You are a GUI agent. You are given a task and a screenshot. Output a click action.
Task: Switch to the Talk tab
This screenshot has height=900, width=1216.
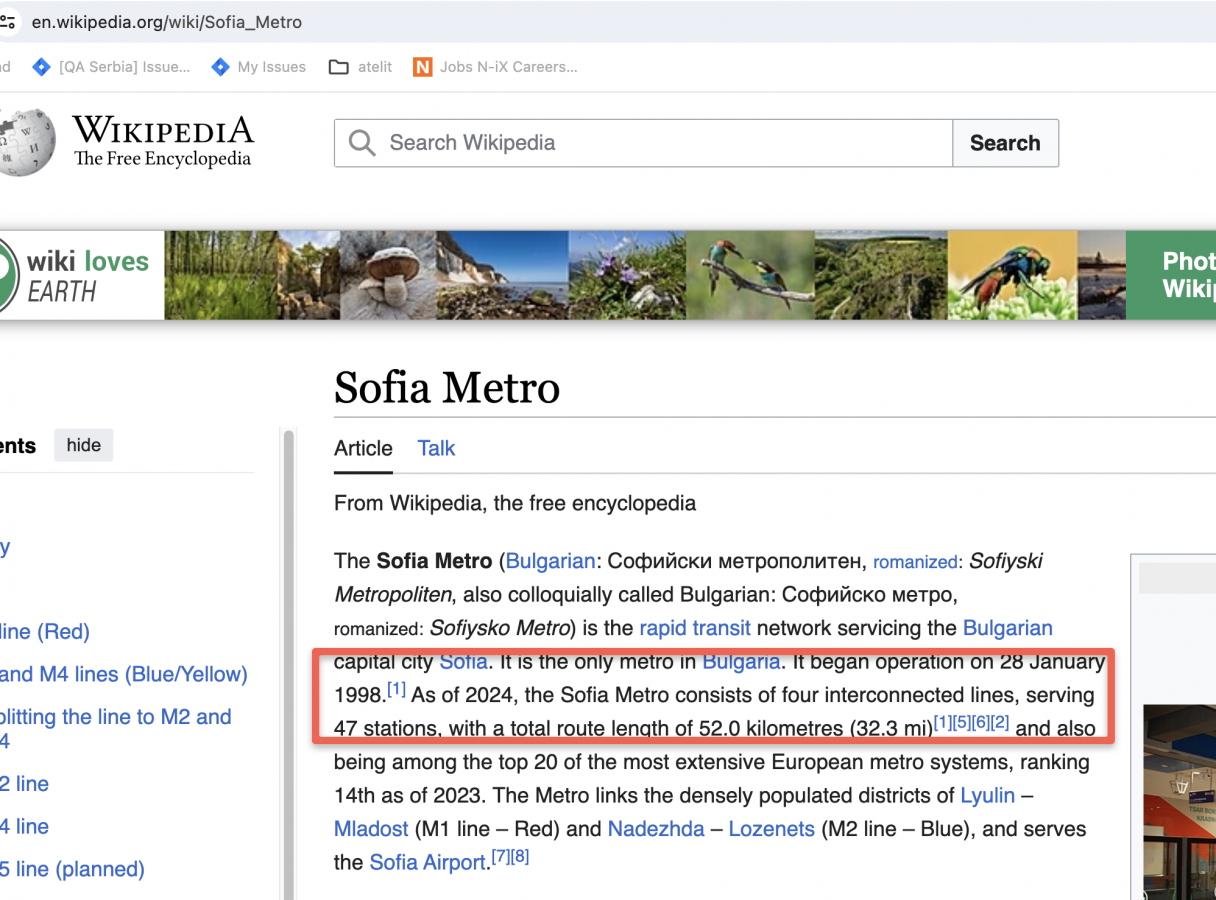436,448
